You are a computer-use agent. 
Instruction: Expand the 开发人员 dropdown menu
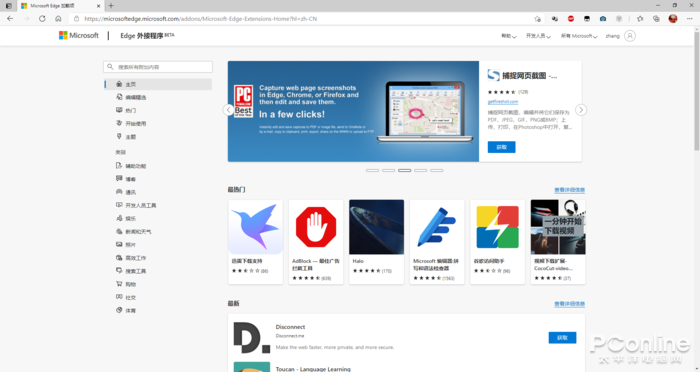[538, 36]
